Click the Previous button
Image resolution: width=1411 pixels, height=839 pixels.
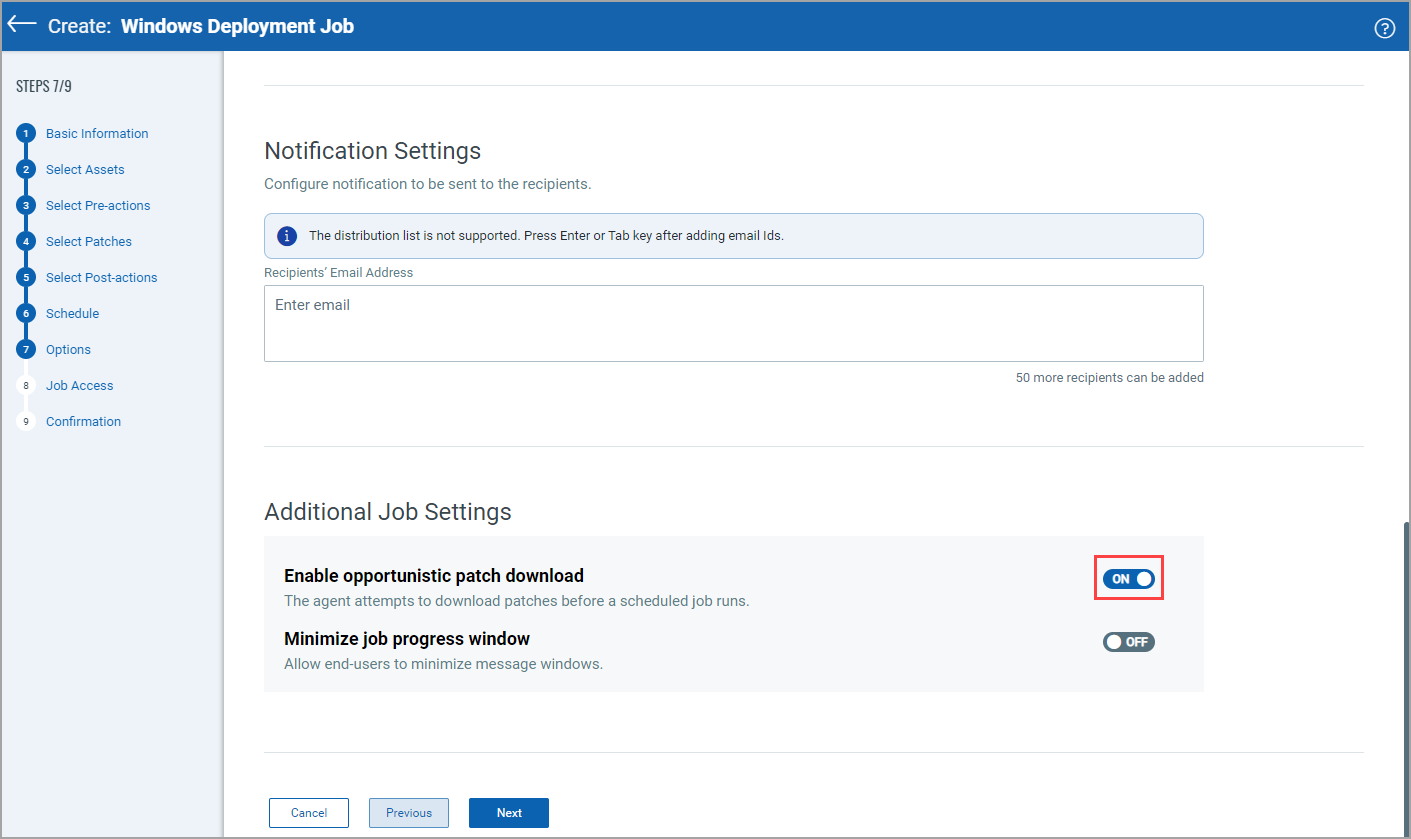point(409,813)
